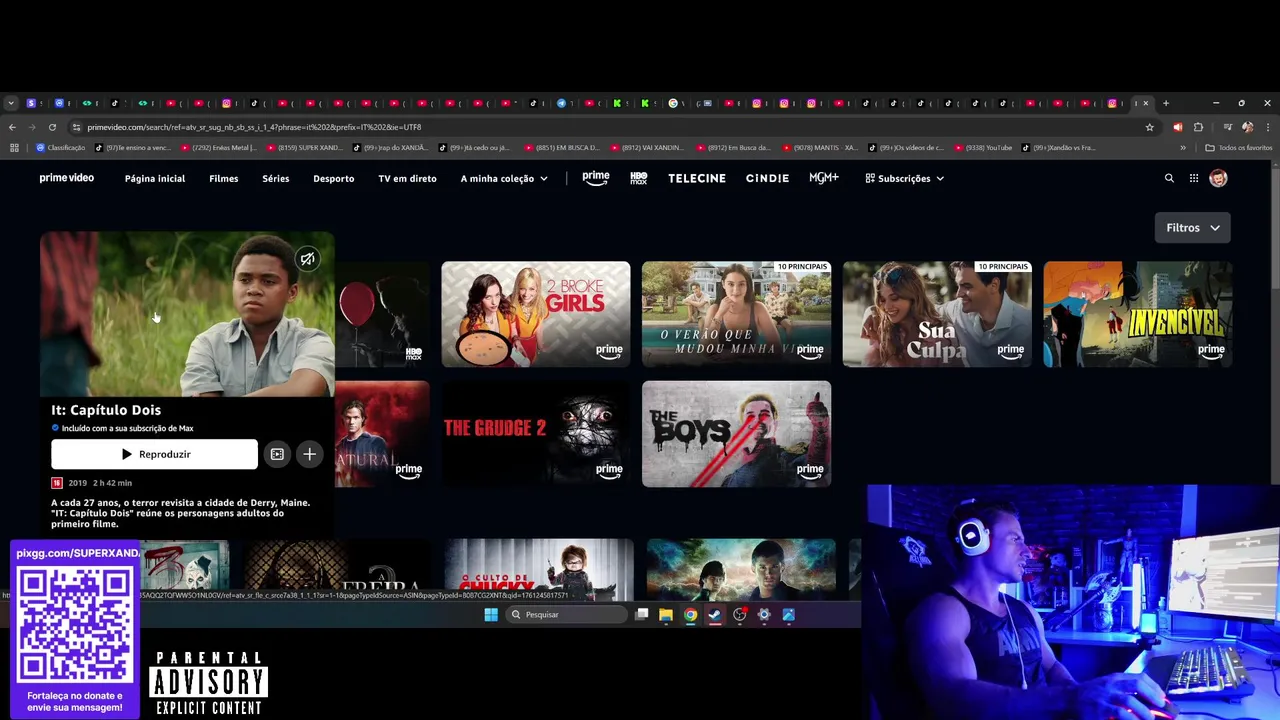Viewport: 1280px width, 720px height.
Task: Go to Página inicial tab
Action: coord(155,178)
